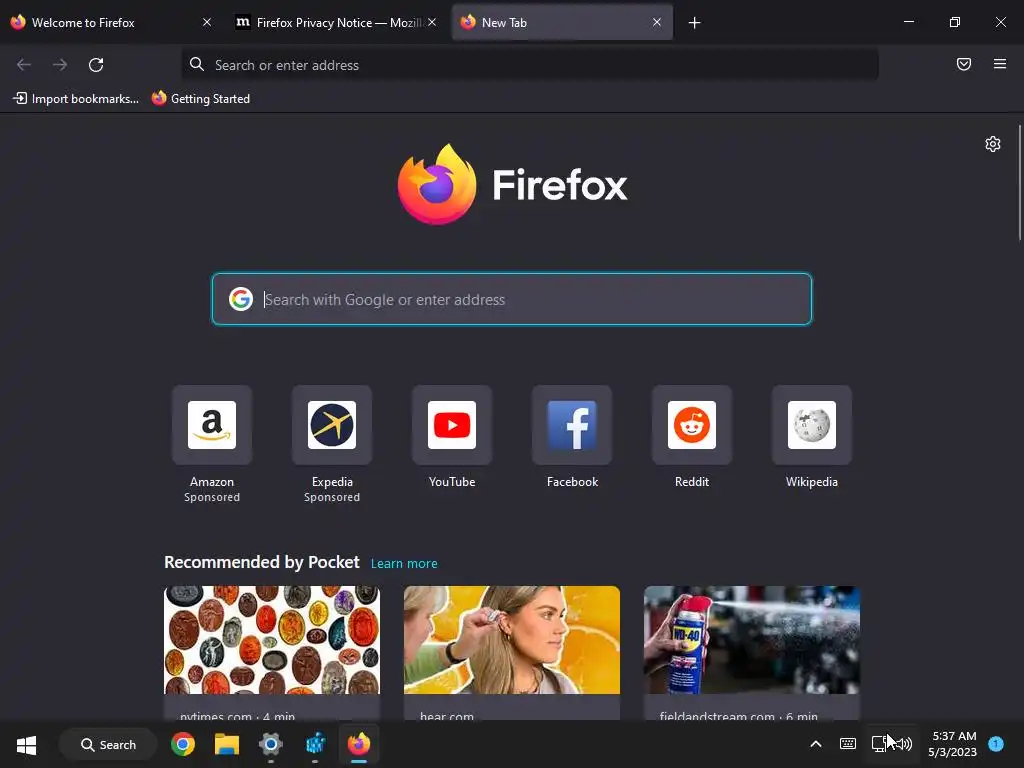Viewport: 1024px width, 768px height.
Task: Open the volume tray icon
Action: (x=904, y=744)
